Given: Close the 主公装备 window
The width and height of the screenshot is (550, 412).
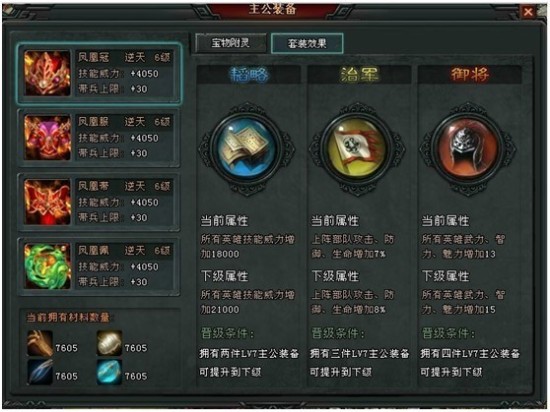Looking at the screenshot, I should [528, 12].
